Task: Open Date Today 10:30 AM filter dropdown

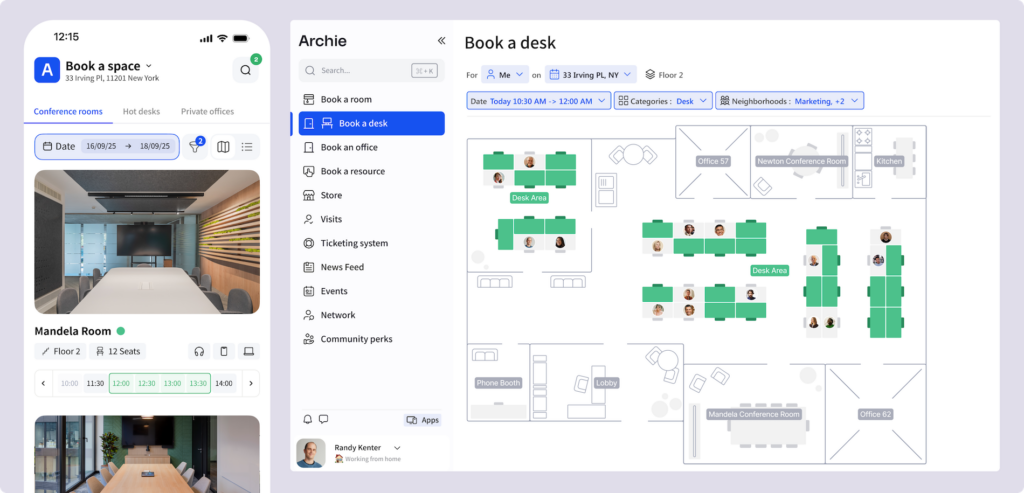Action: click(x=539, y=101)
